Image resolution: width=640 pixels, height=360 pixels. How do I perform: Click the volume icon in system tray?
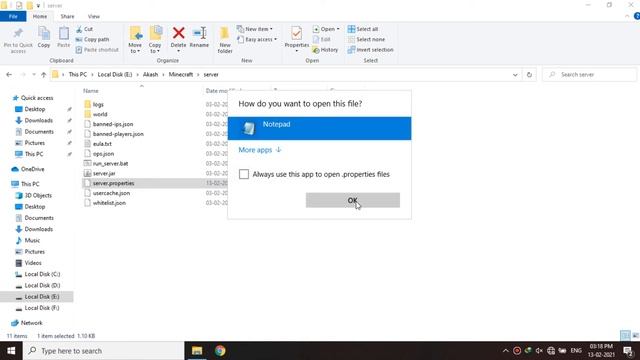539,351
